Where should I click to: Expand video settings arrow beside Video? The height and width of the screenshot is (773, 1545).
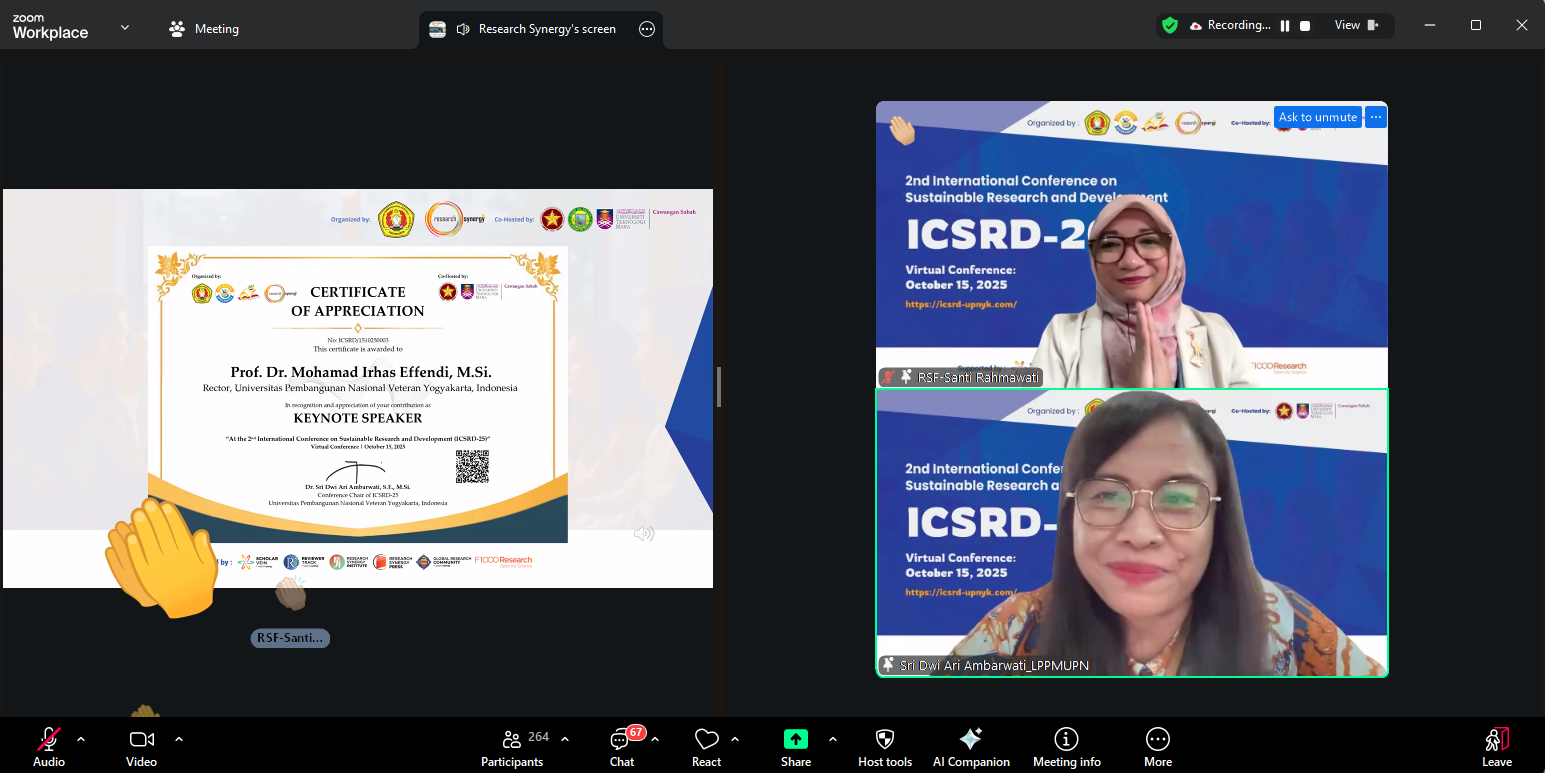click(x=179, y=739)
